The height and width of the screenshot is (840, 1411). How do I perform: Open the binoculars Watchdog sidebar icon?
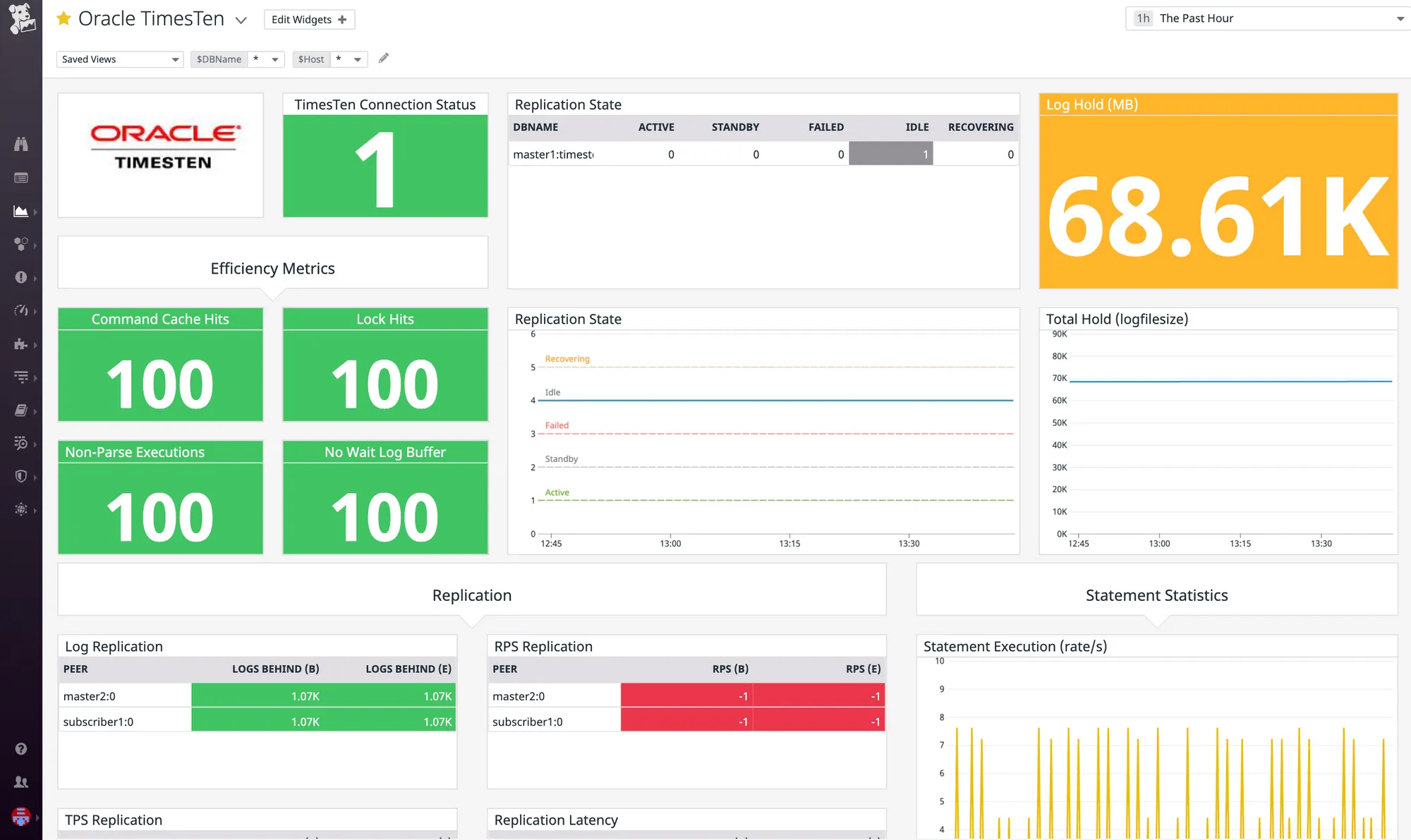coord(21,144)
